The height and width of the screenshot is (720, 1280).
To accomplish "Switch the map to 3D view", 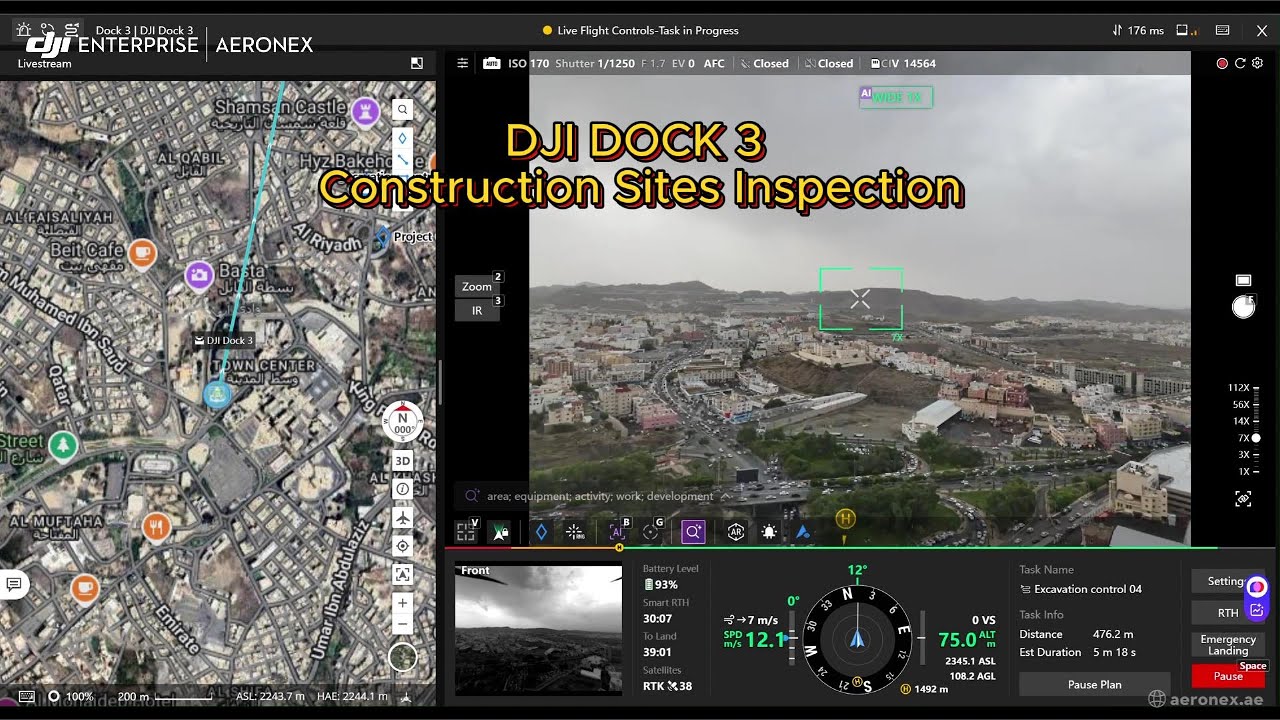I will [402, 461].
